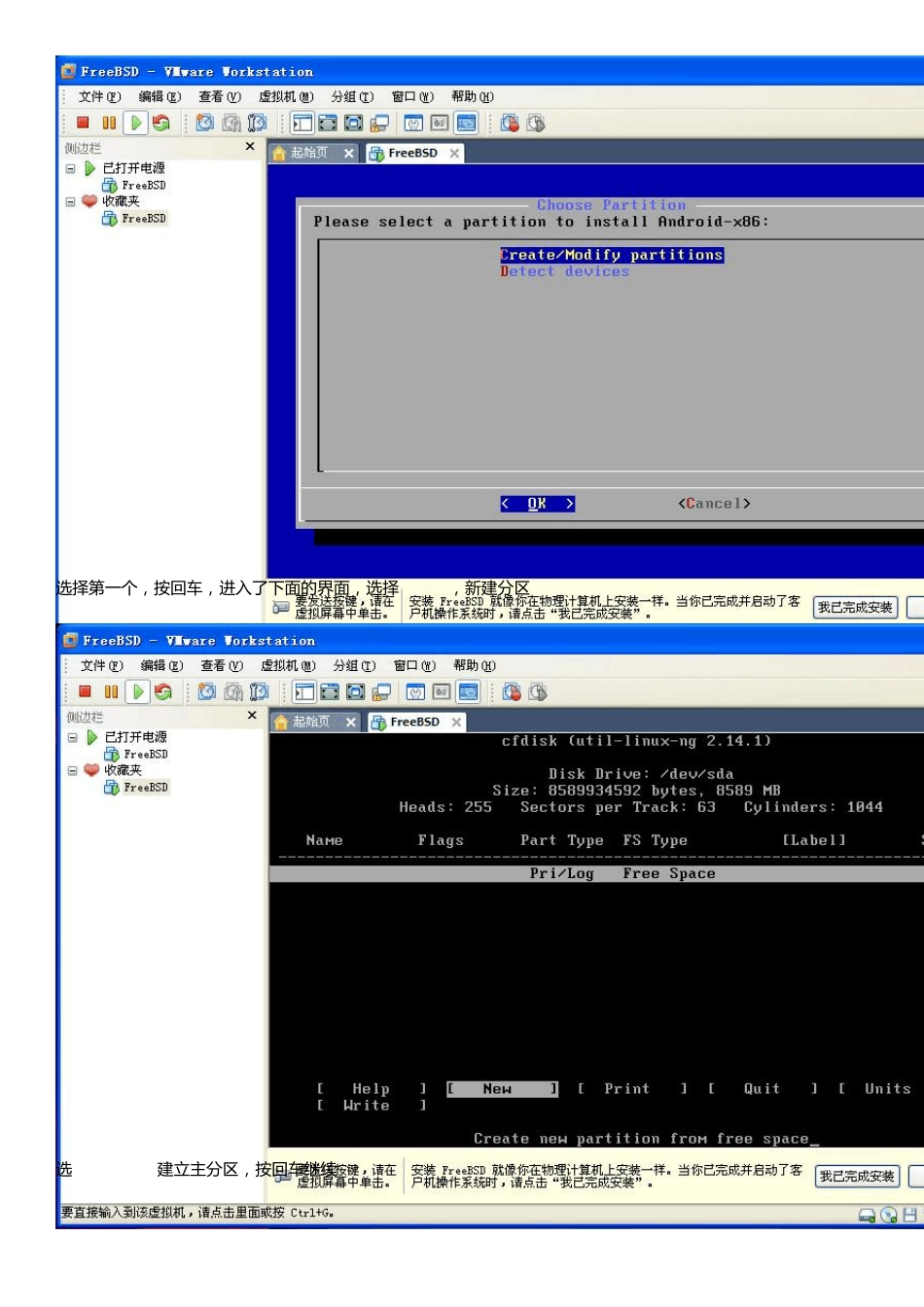The width and height of the screenshot is (924, 1307).
Task: Open the 查看(V) menu in the Choose Partition window
Action: [220, 96]
